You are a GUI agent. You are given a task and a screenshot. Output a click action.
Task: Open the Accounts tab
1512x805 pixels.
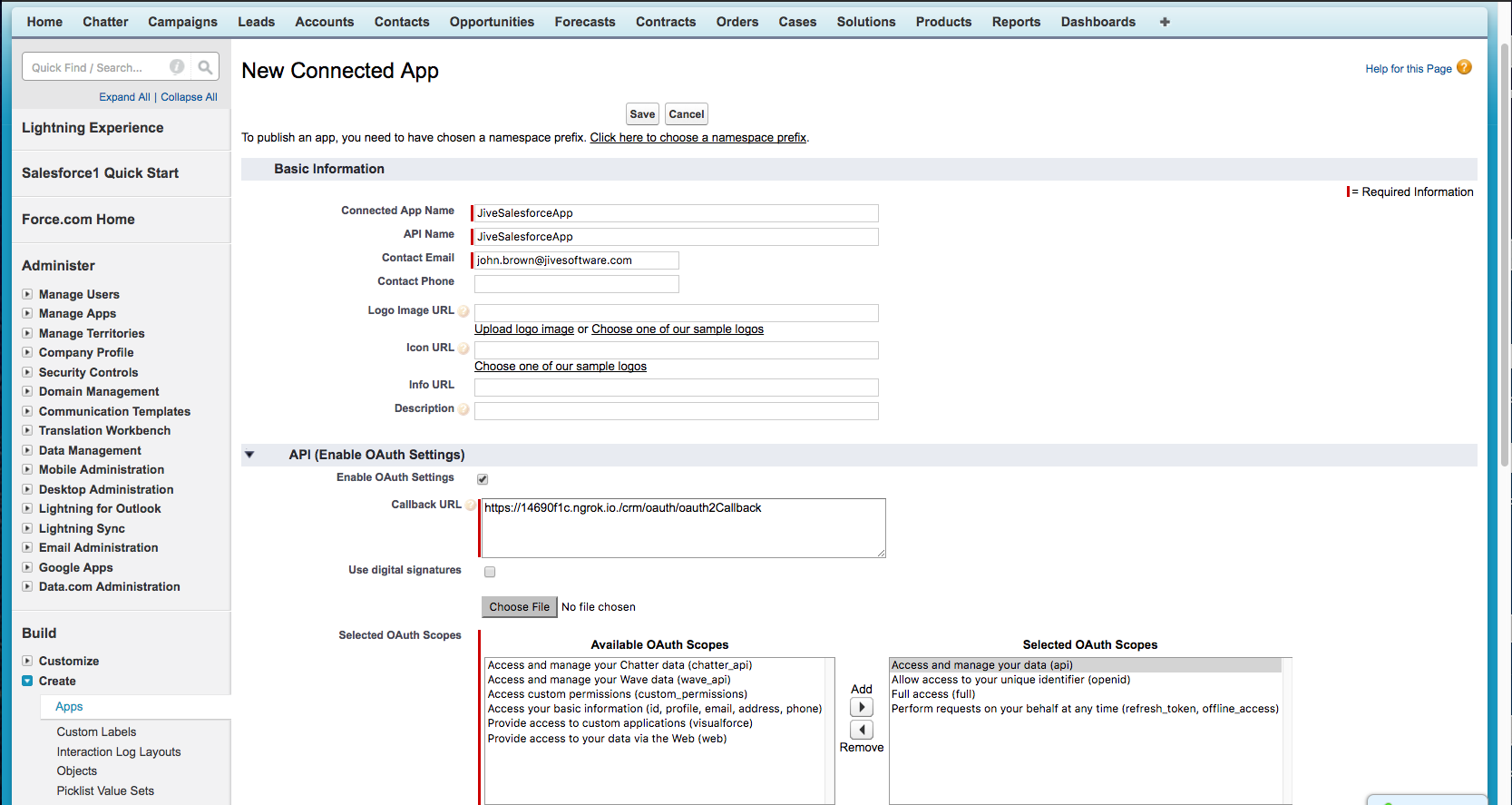point(324,22)
